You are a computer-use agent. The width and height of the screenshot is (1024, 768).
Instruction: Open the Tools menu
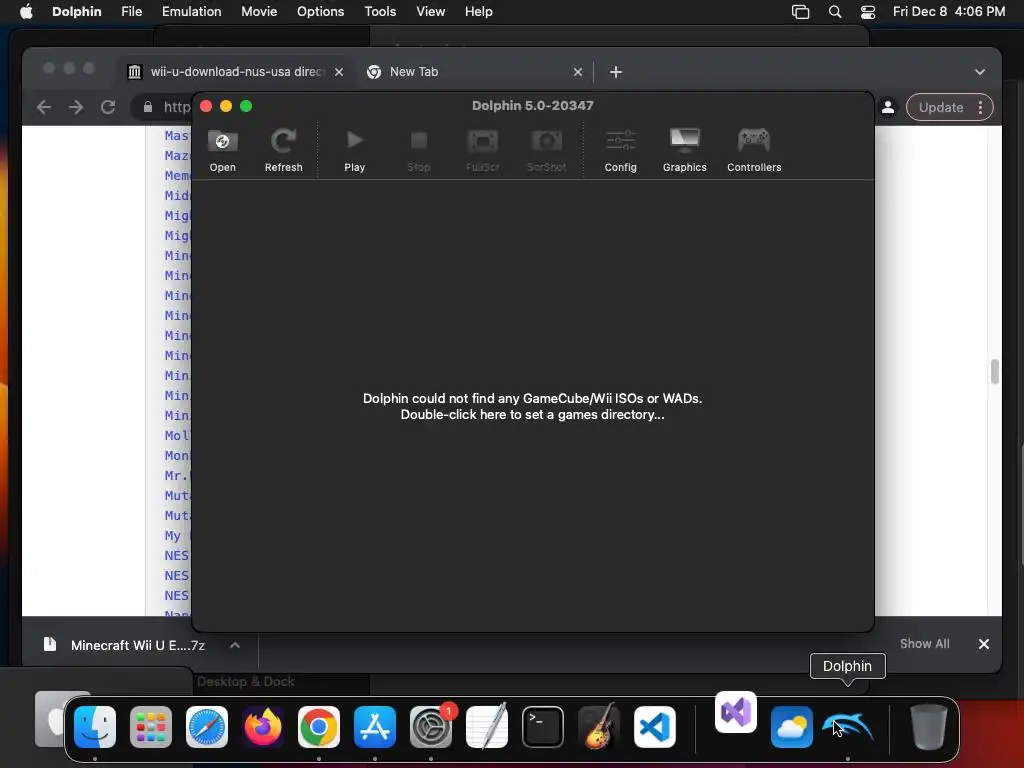pos(380,12)
